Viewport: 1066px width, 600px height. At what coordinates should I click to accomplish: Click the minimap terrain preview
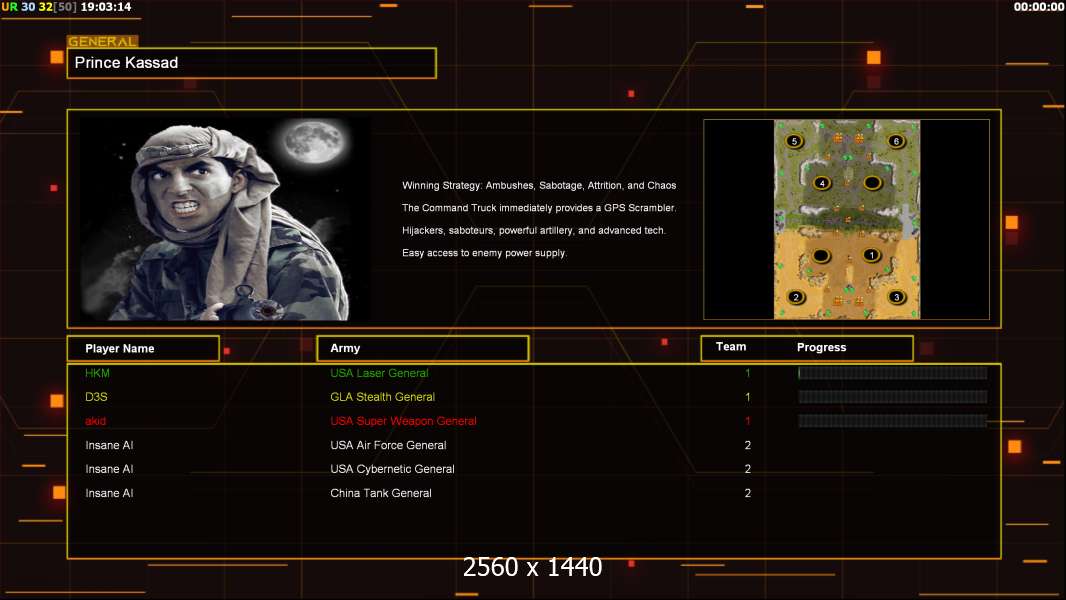click(x=846, y=219)
